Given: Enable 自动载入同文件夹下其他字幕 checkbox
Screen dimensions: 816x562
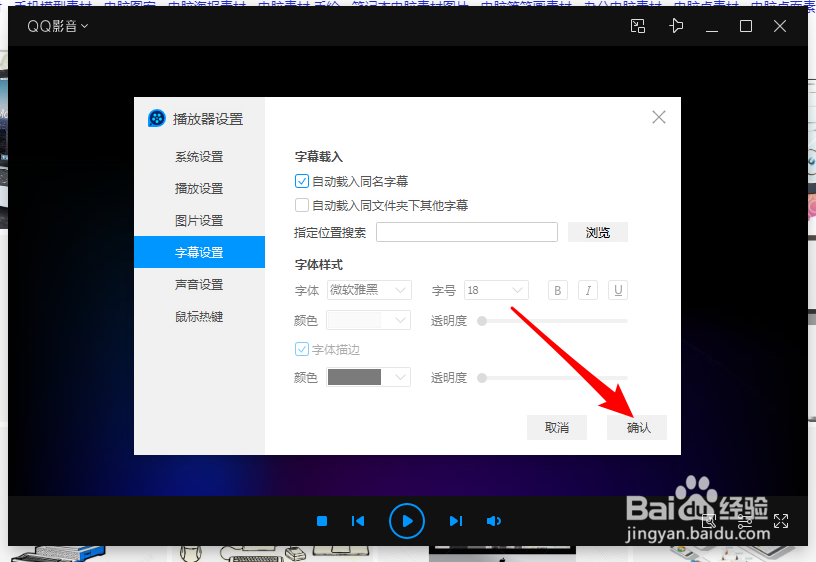Looking at the screenshot, I should pos(302,205).
